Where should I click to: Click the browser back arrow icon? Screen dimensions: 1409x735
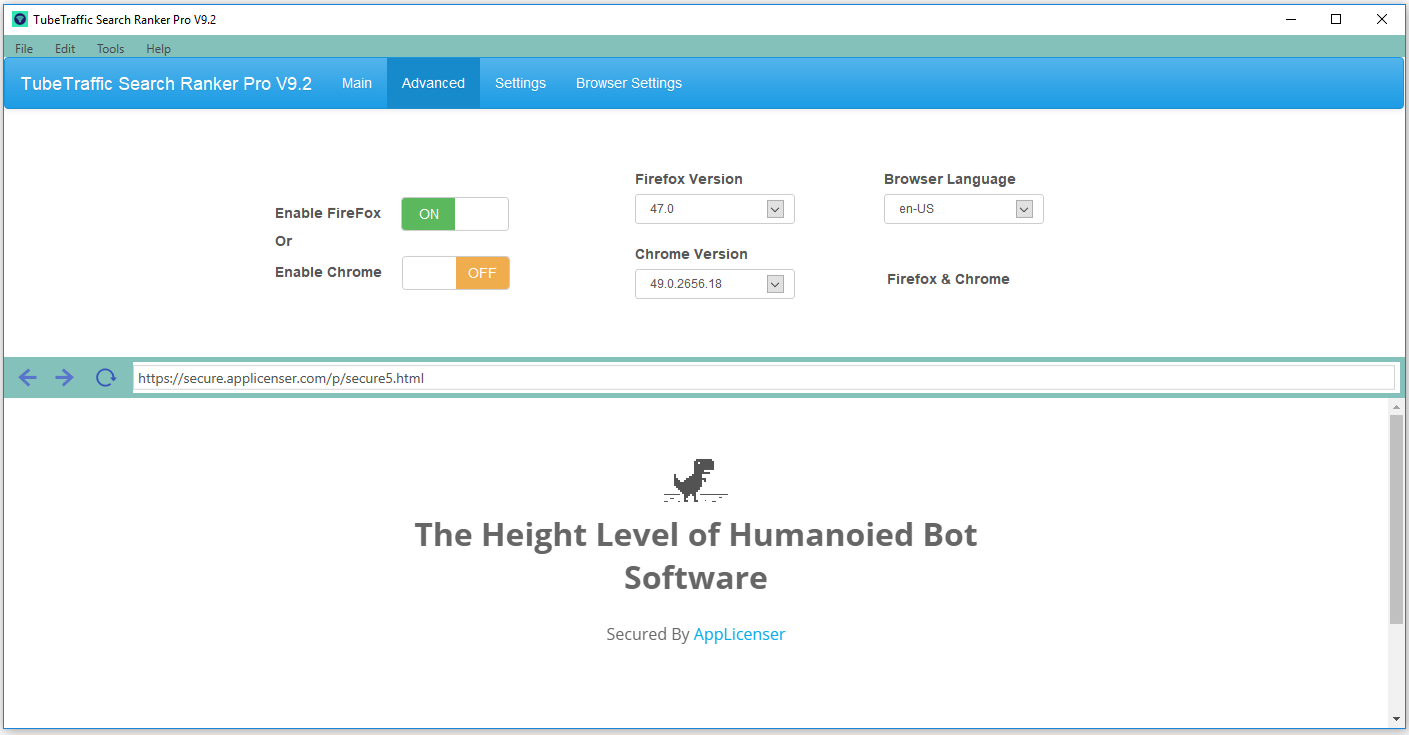pos(28,377)
